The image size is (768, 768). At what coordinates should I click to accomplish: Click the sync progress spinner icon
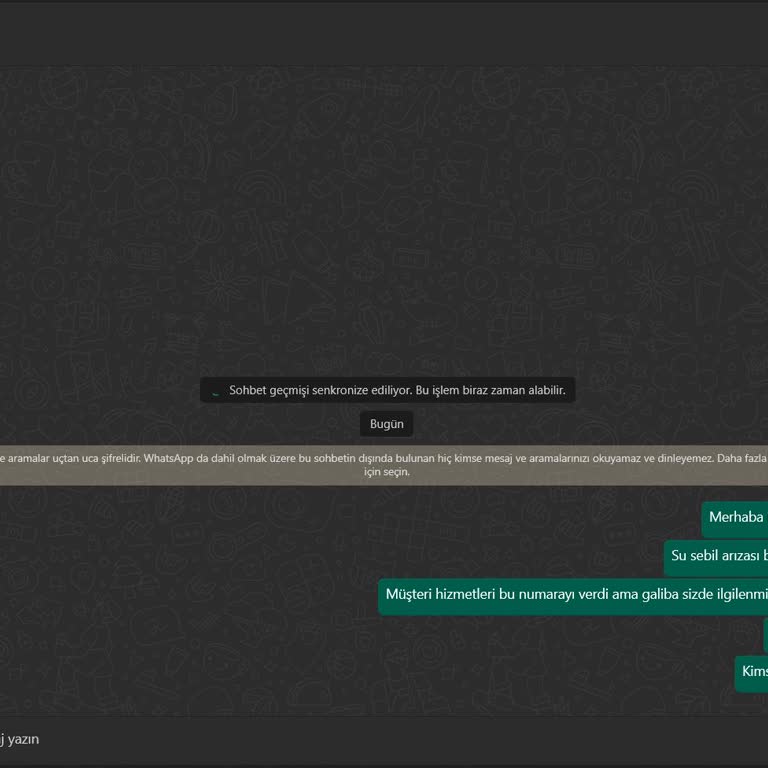[x=215, y=391]
